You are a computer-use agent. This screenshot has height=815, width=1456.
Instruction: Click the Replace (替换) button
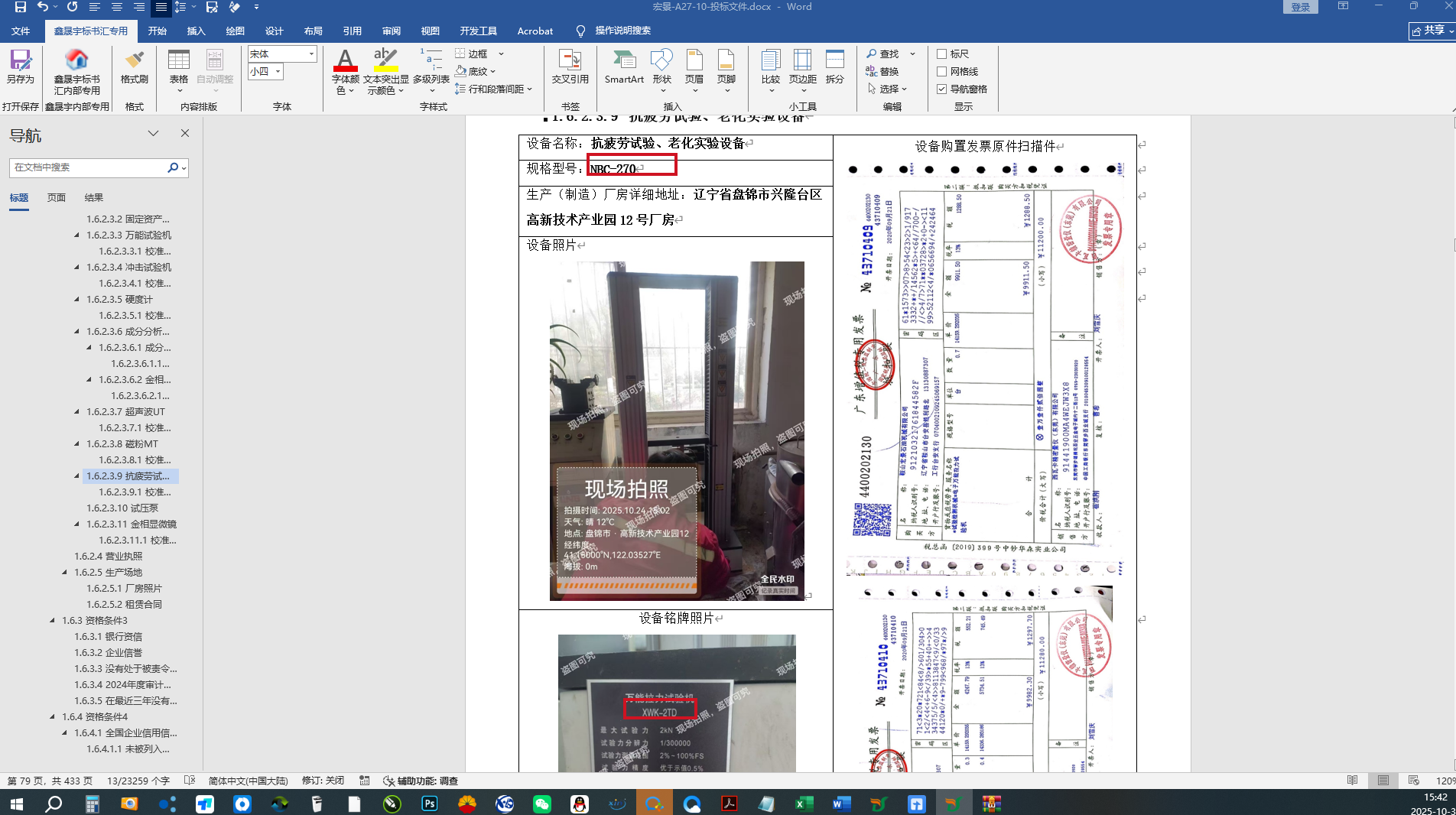pos(882,71)
